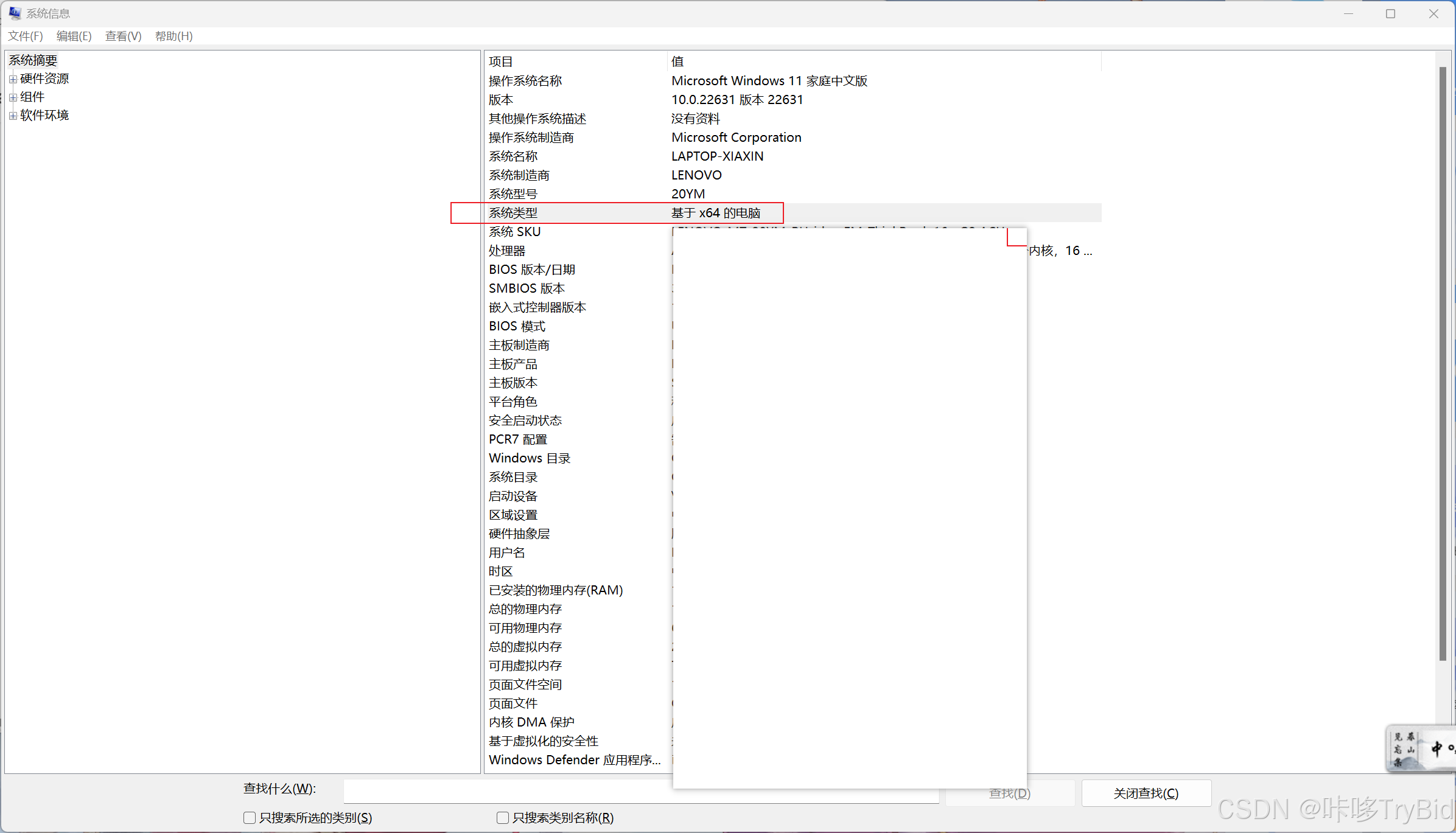
Task: Click the Microsoft Windows 11 家庭中文版 value
Action: [x=769, y=81]
